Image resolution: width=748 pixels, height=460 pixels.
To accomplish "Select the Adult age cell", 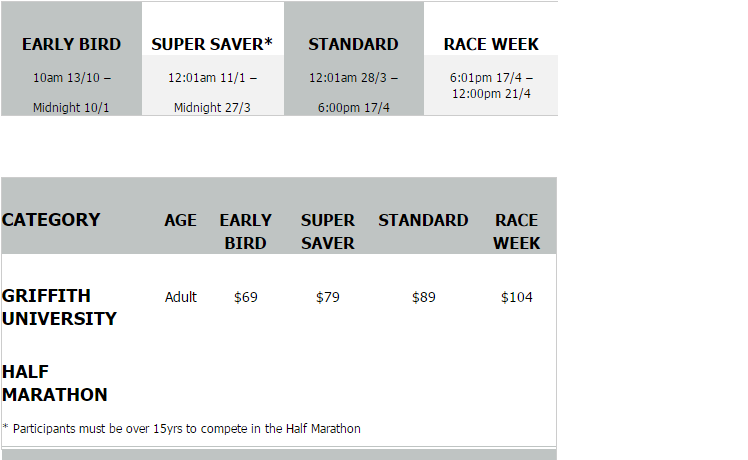I will coord(181,297).
